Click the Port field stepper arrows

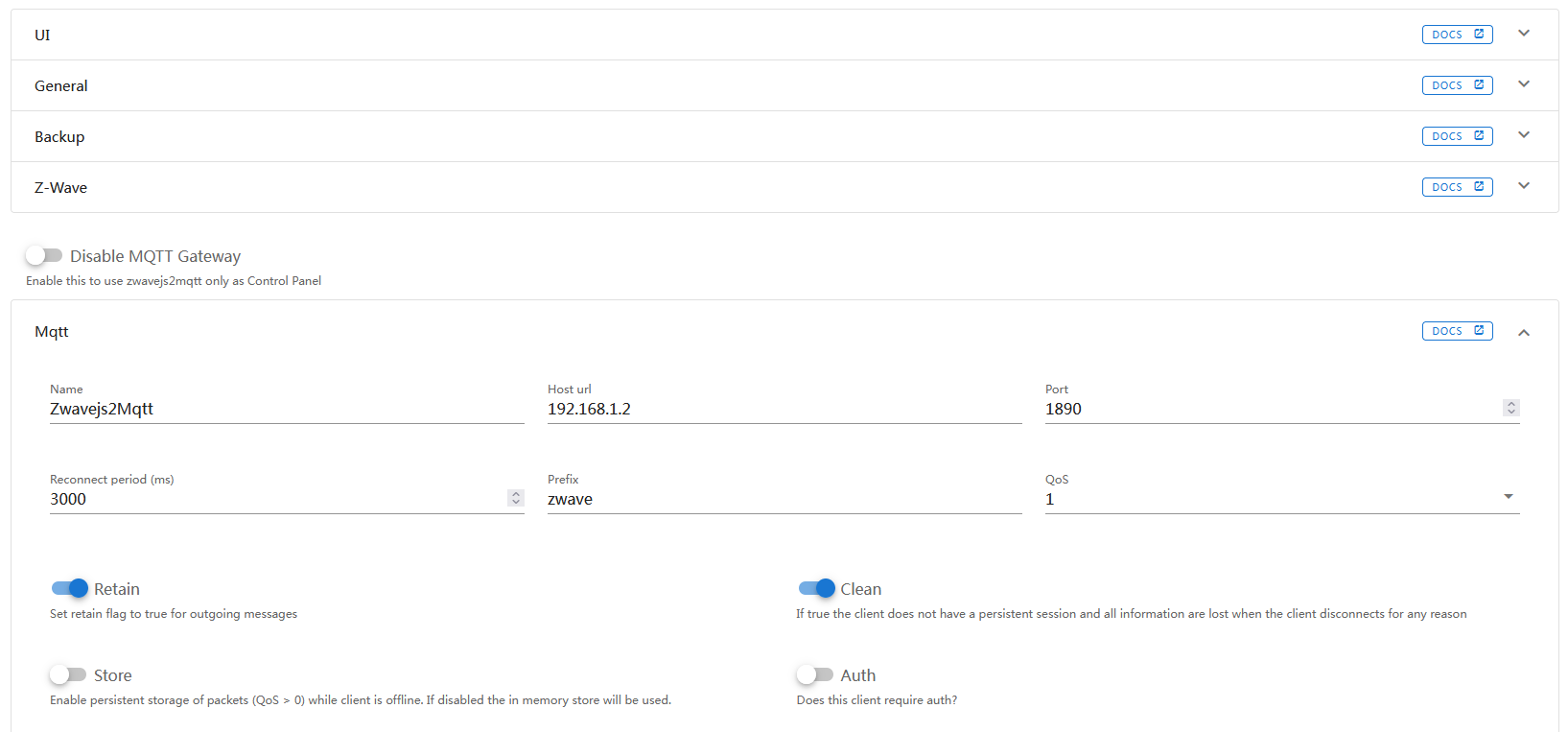(1511, 408)
